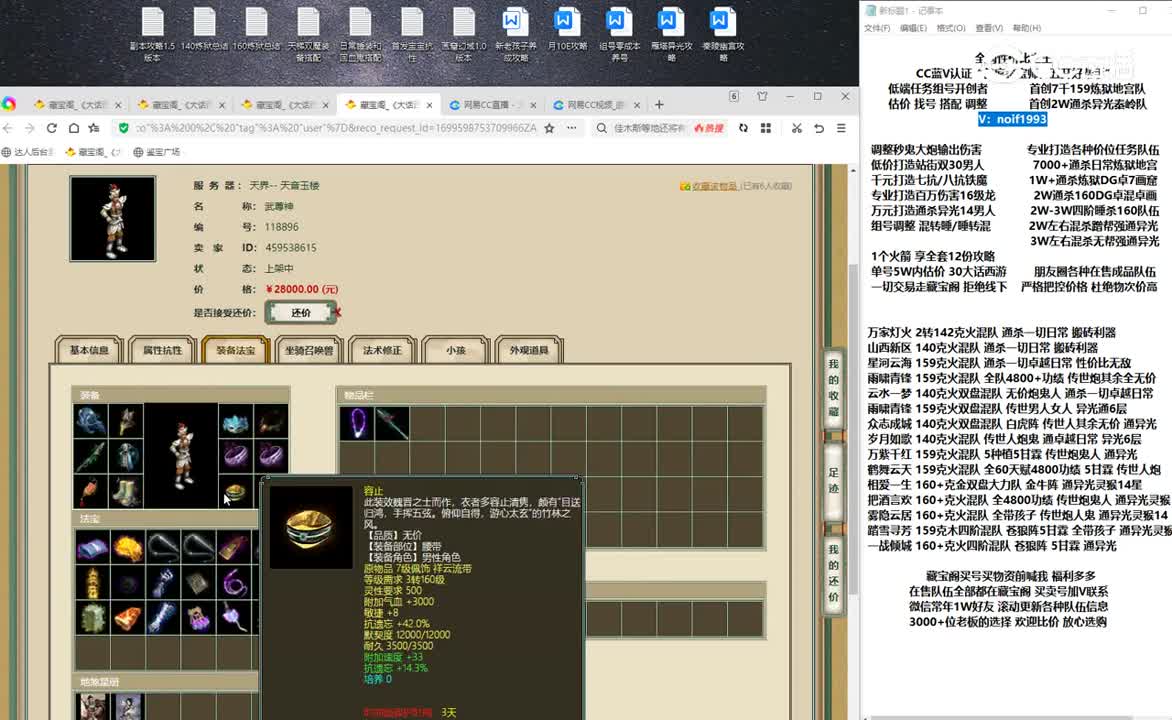
Task: Open Notepad 编辑(E) menu
Action: pyautogui.click(x=913, y=28)
